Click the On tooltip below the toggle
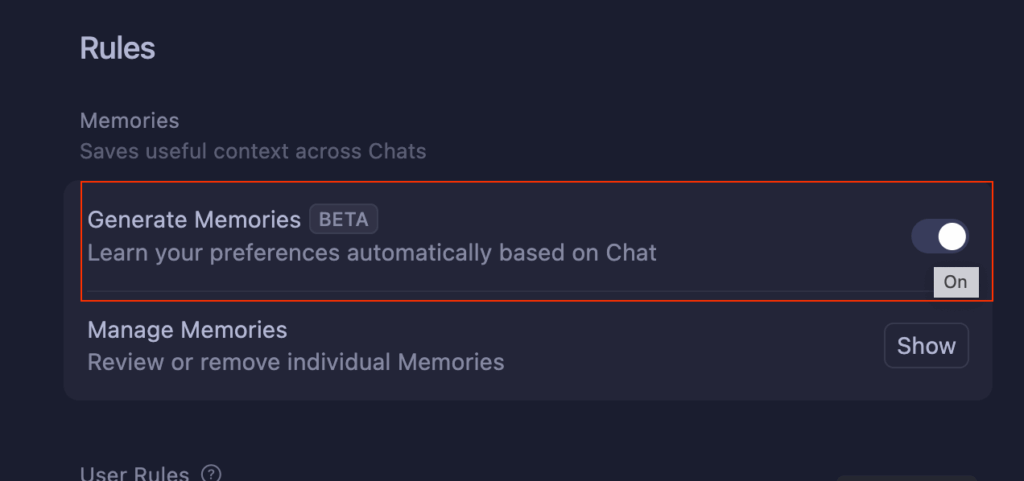 click(955, 282)
